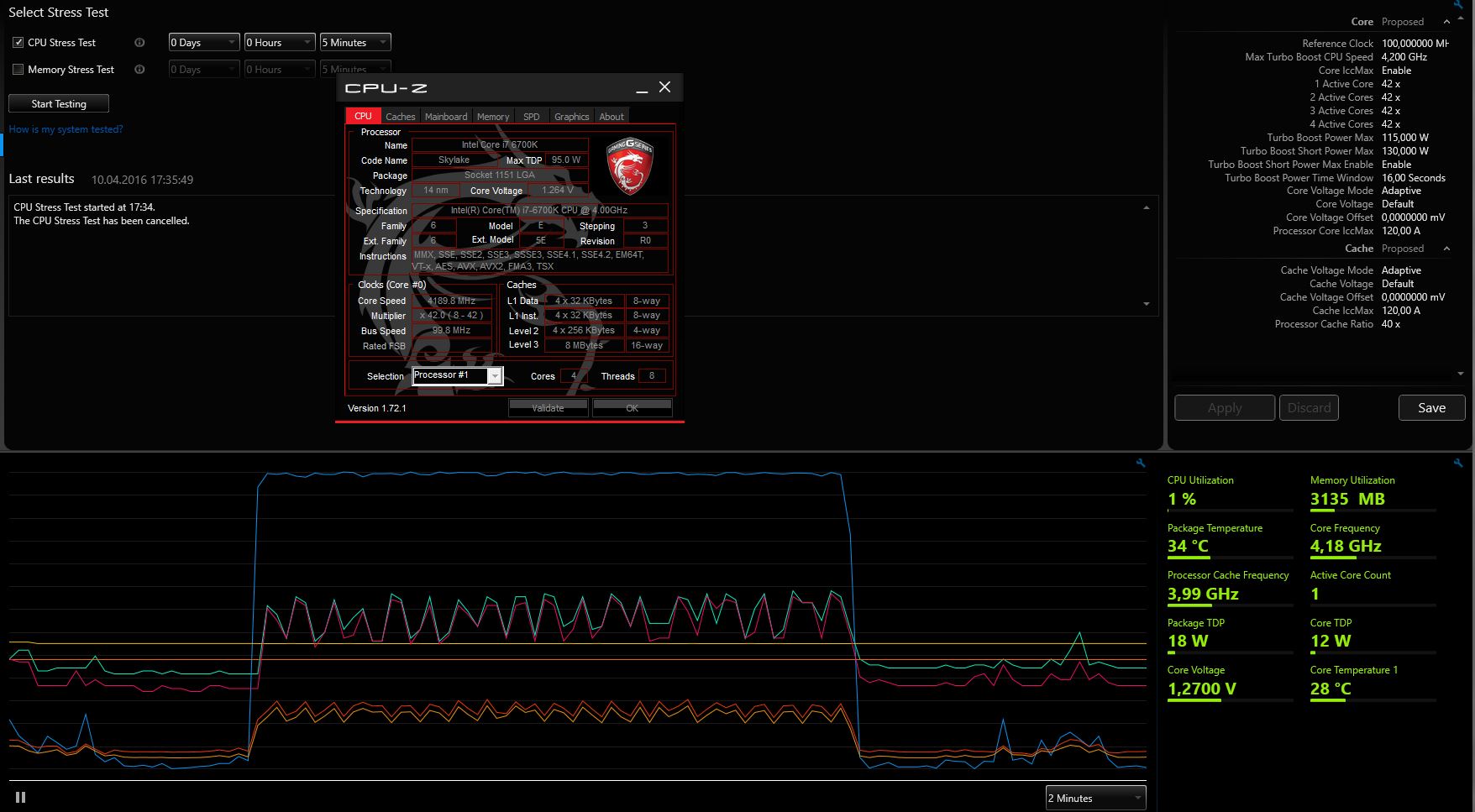Click the Turbo Boost Short Power Max 130,000 W value

click(x=1405, y=151)
